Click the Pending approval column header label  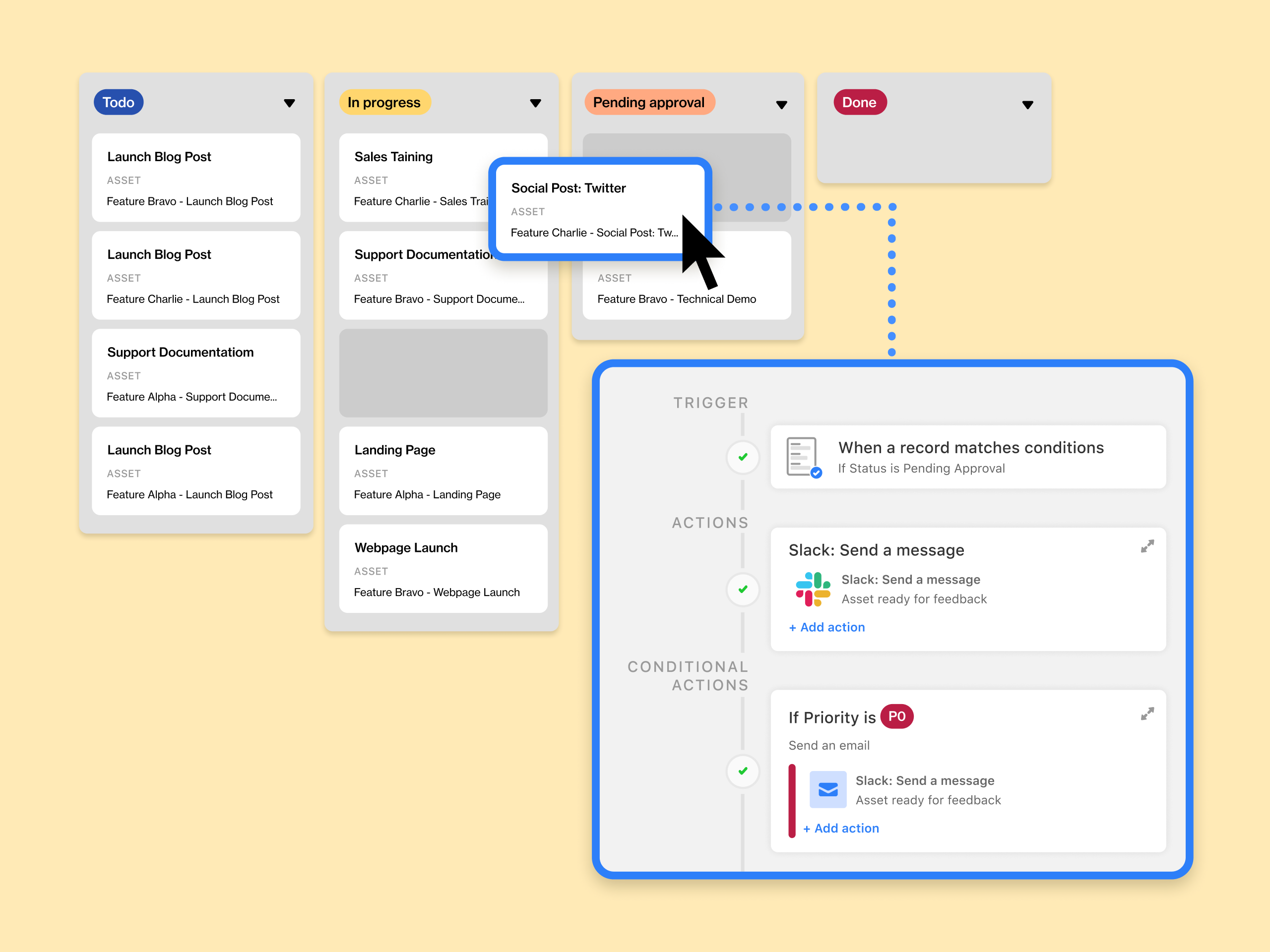pos(649,102)
